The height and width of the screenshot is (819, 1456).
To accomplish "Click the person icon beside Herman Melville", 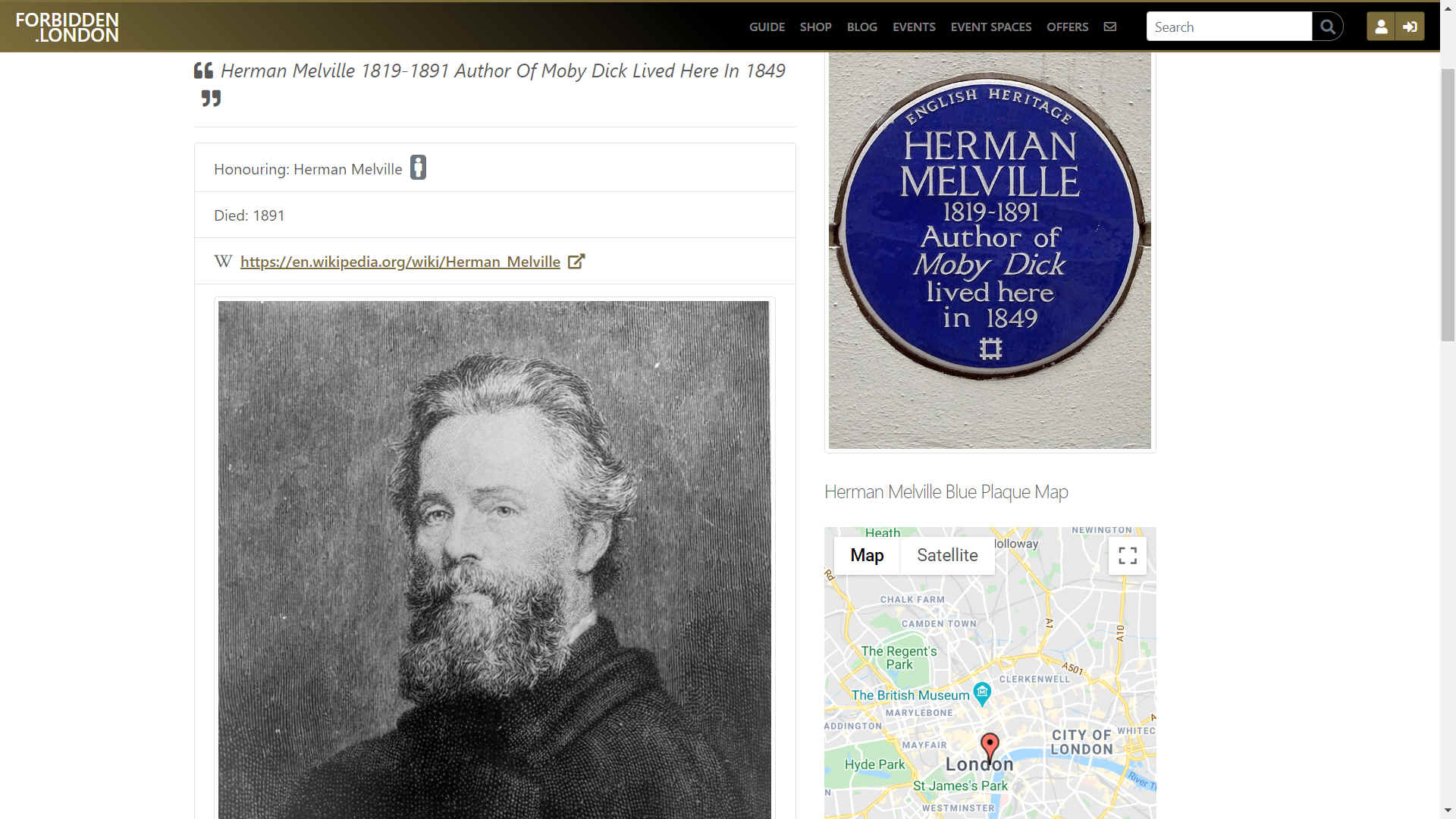I will coord(418,168).
